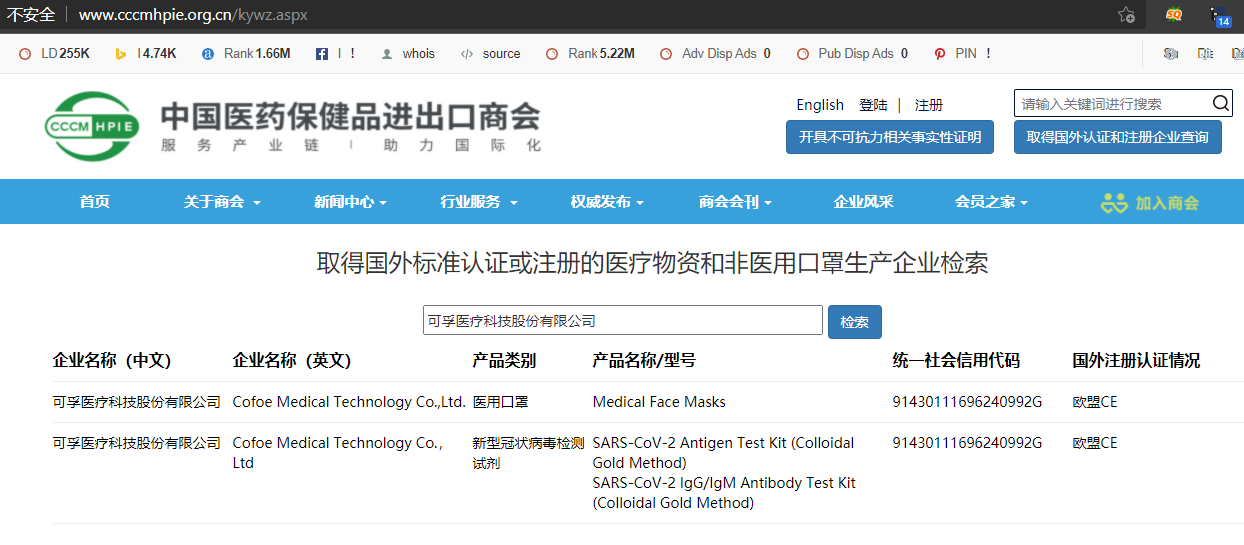1244x545 pixels.
Task: Click 加入商会 join link with people icon
Action: point(1149,203)
